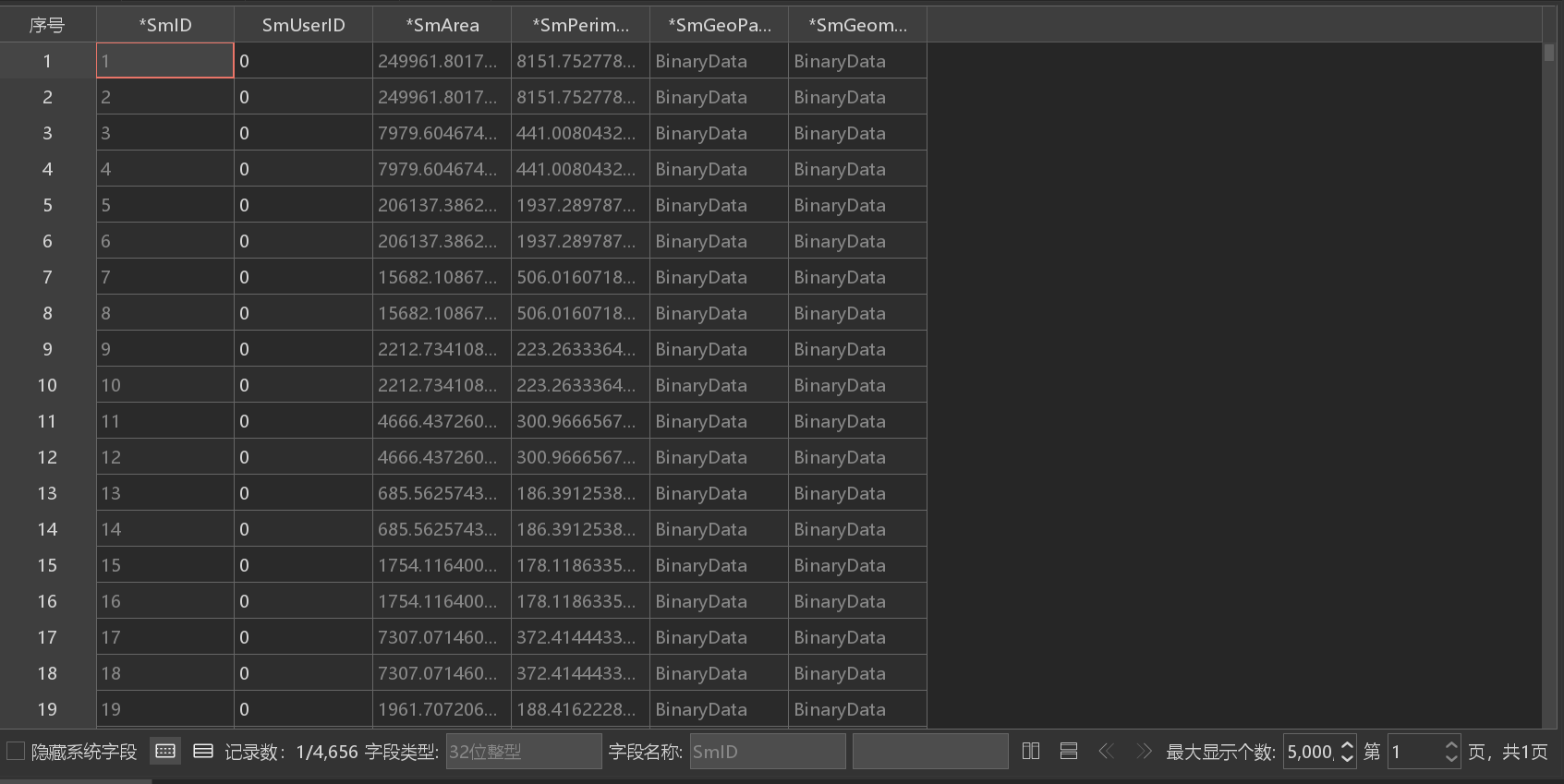Increase the 最大显示个数 value with up arrow
Viewport: 1564px width, 784px height.
click(x=1347, y=744)
